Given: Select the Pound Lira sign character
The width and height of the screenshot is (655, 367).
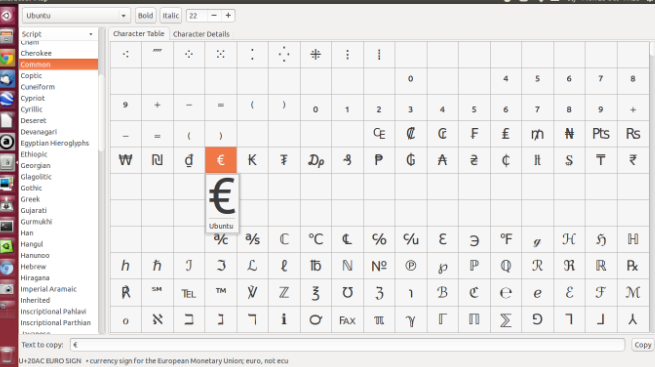Looking at the screenshot, I should point(505,134).
